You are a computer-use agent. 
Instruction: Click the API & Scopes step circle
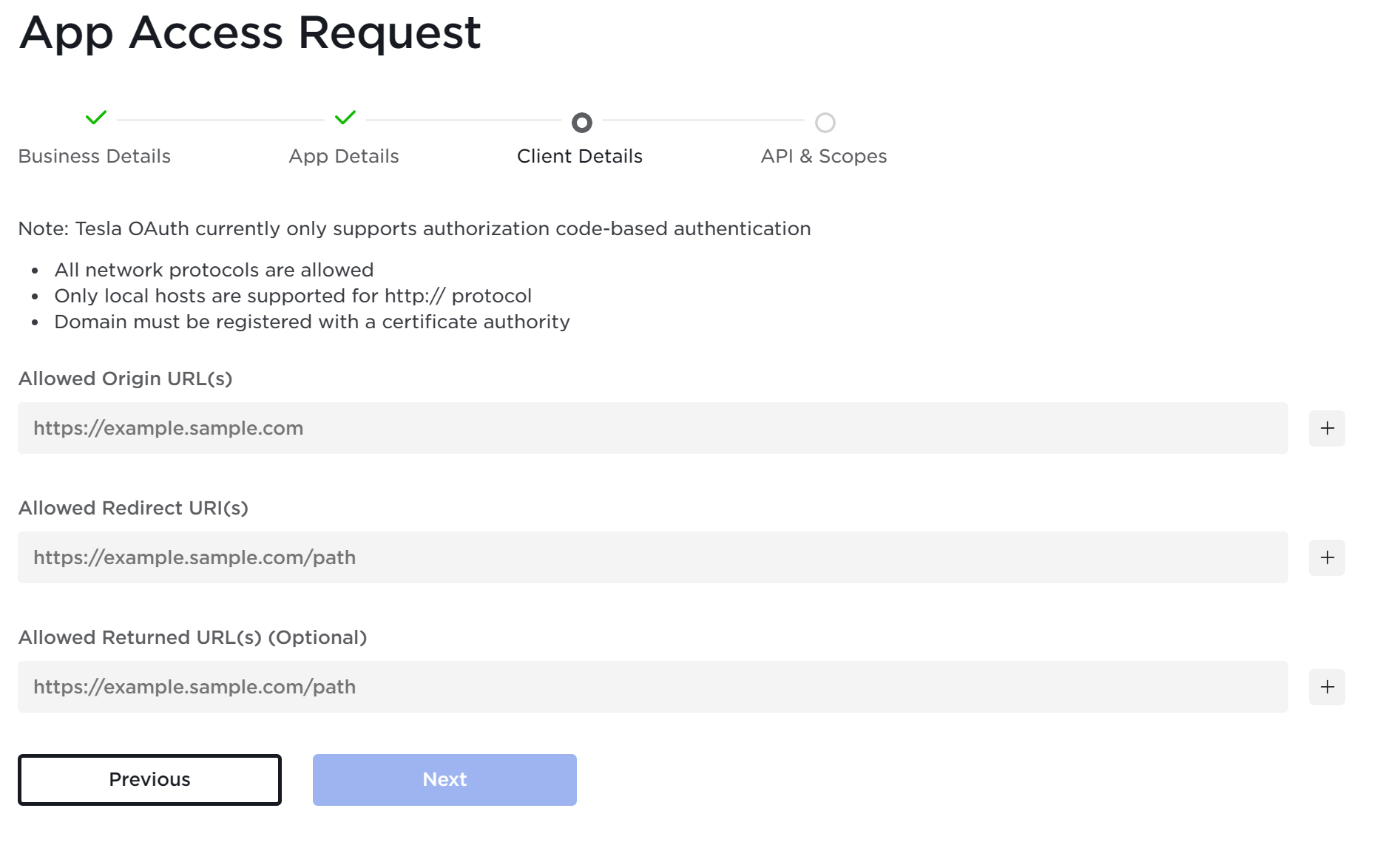825,123
